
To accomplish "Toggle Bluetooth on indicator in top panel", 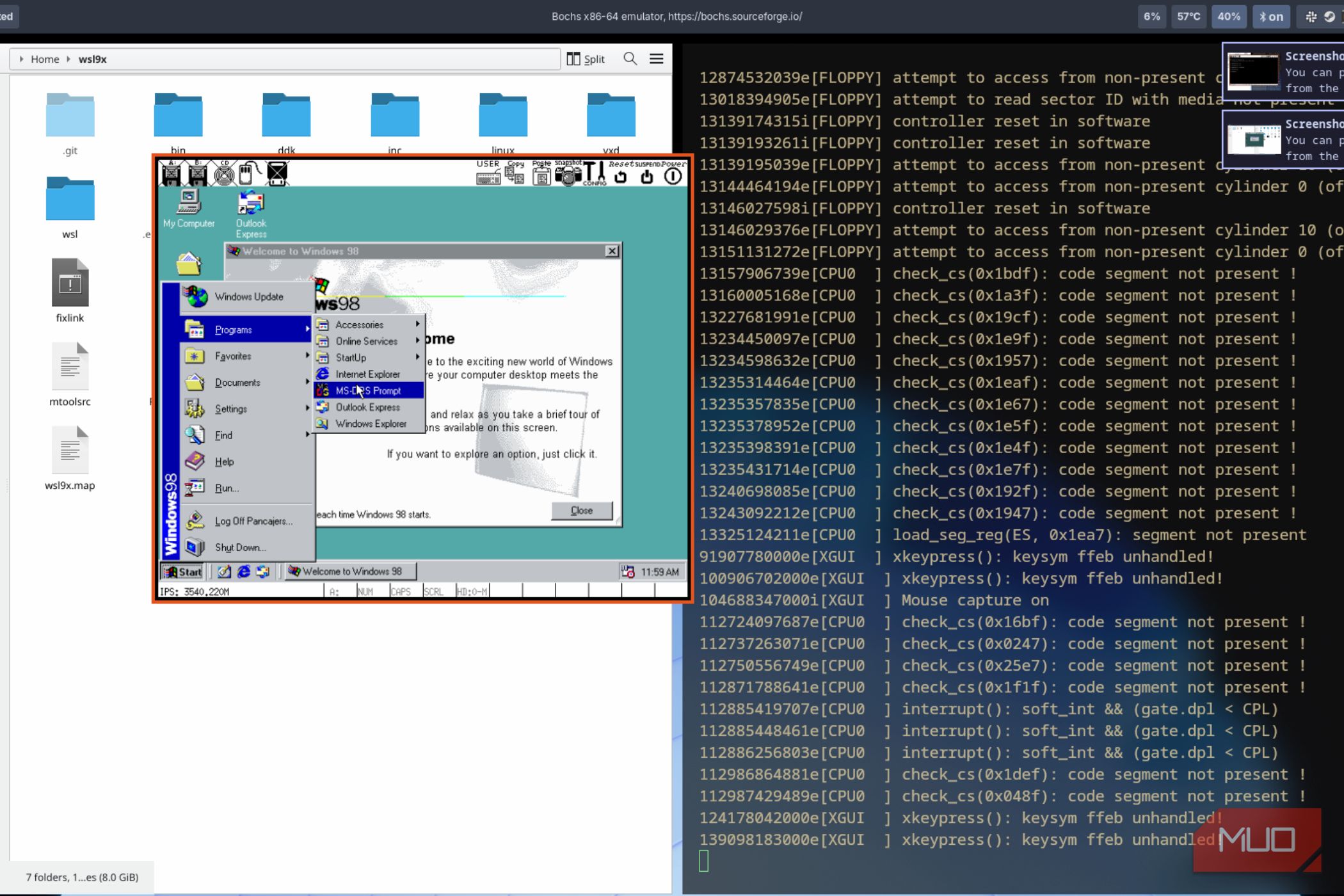I will click(1271, 17).
